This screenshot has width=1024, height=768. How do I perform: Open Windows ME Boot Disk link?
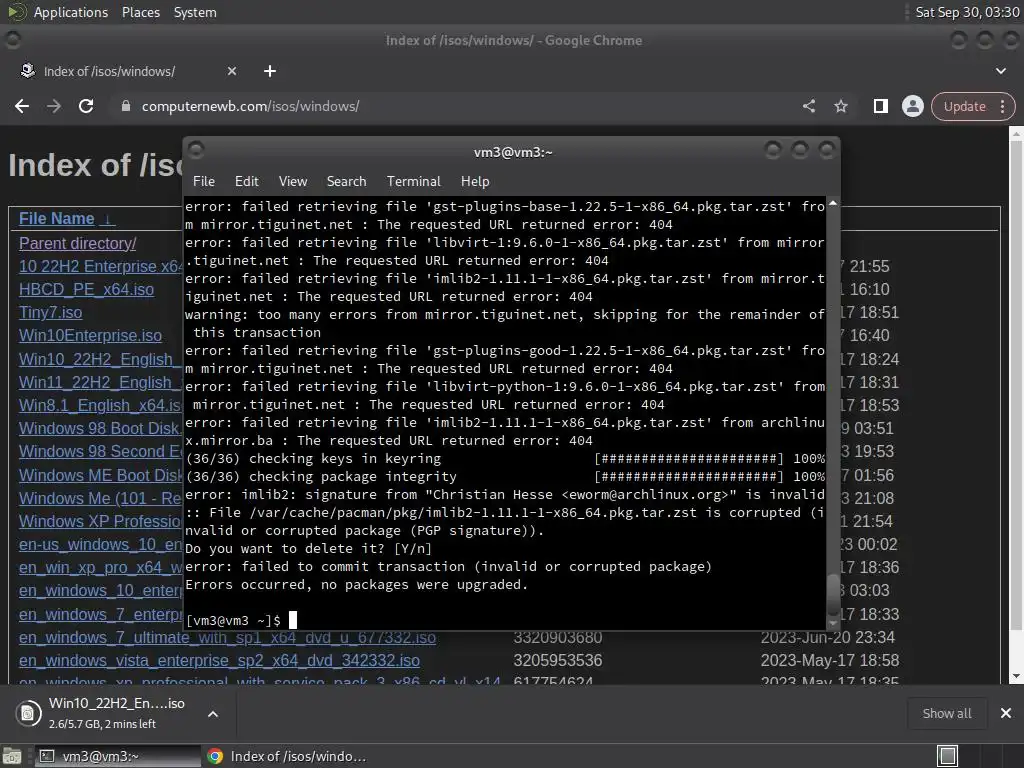pos(101,475)
